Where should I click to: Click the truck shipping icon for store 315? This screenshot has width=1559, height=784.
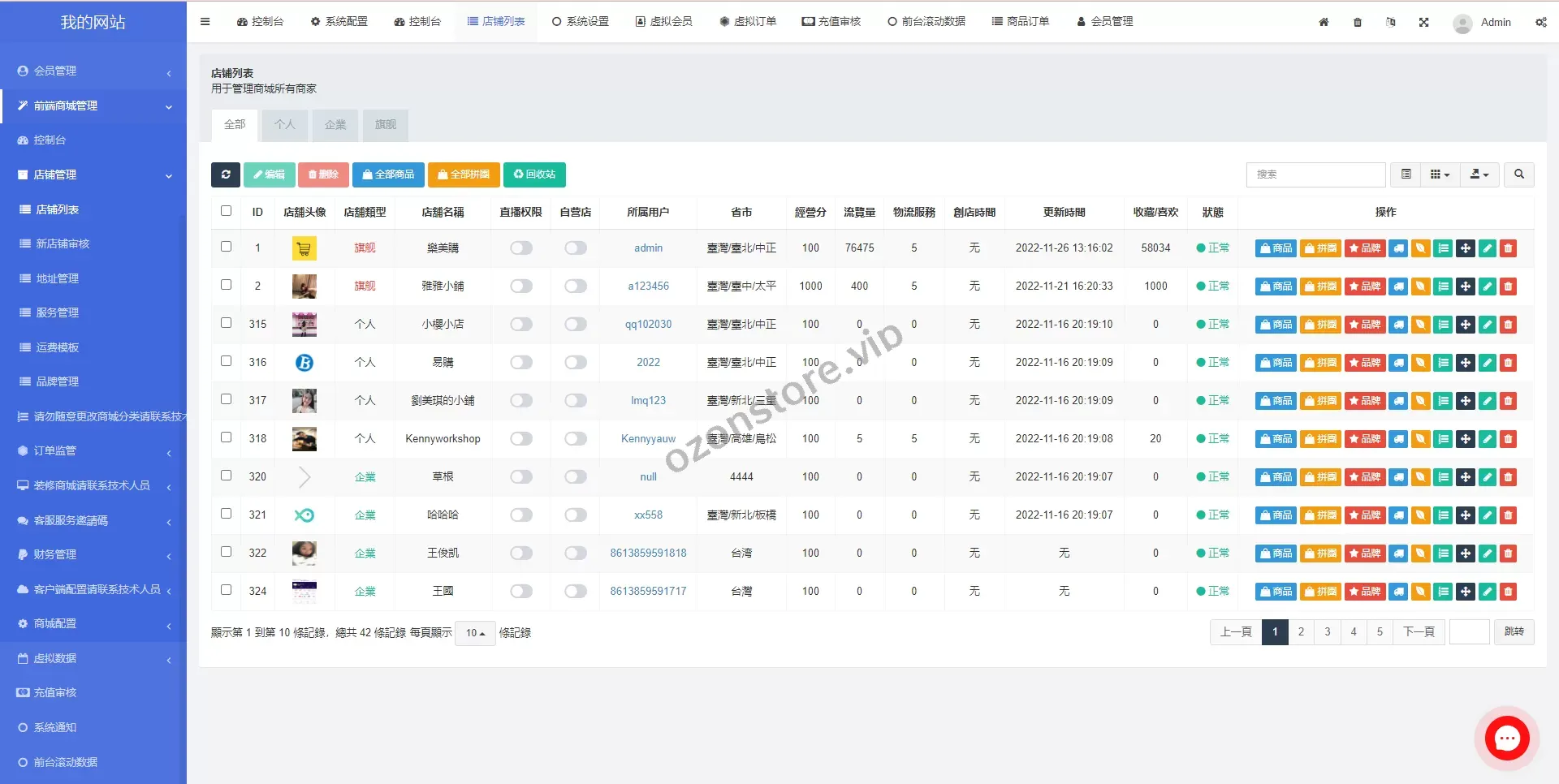(1398, 325)
